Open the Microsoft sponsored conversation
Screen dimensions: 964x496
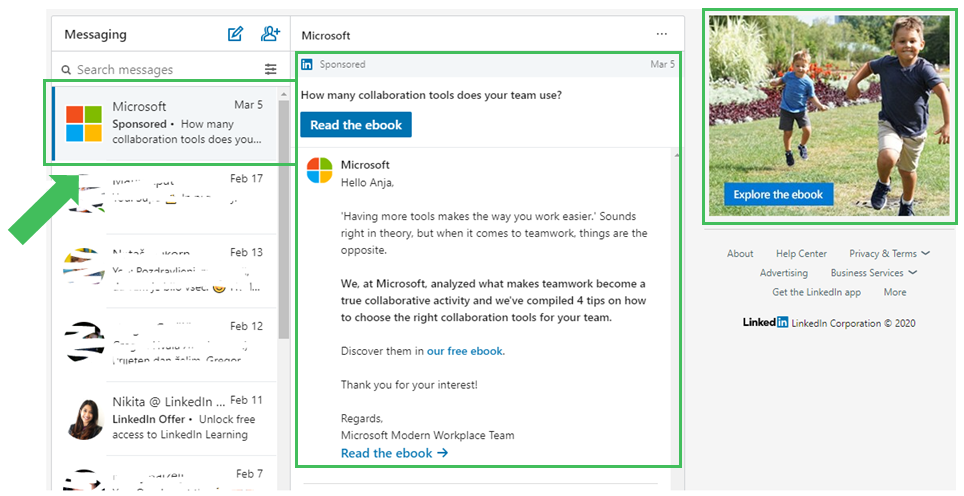click(165, 124)
